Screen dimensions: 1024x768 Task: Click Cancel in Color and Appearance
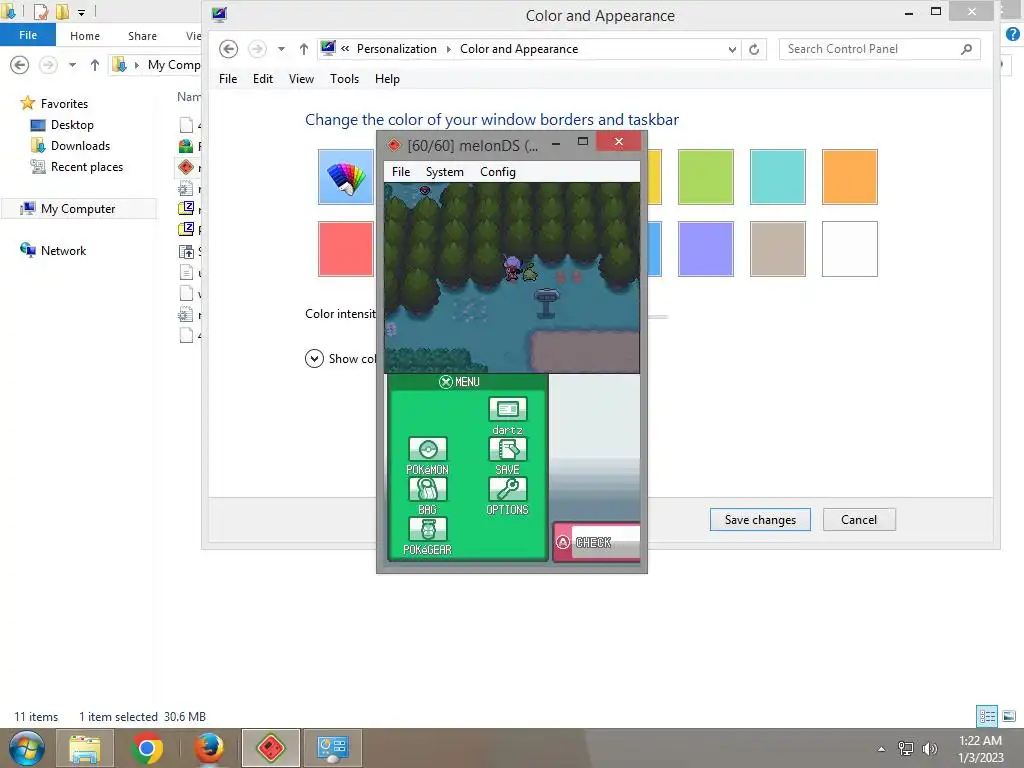859,520
